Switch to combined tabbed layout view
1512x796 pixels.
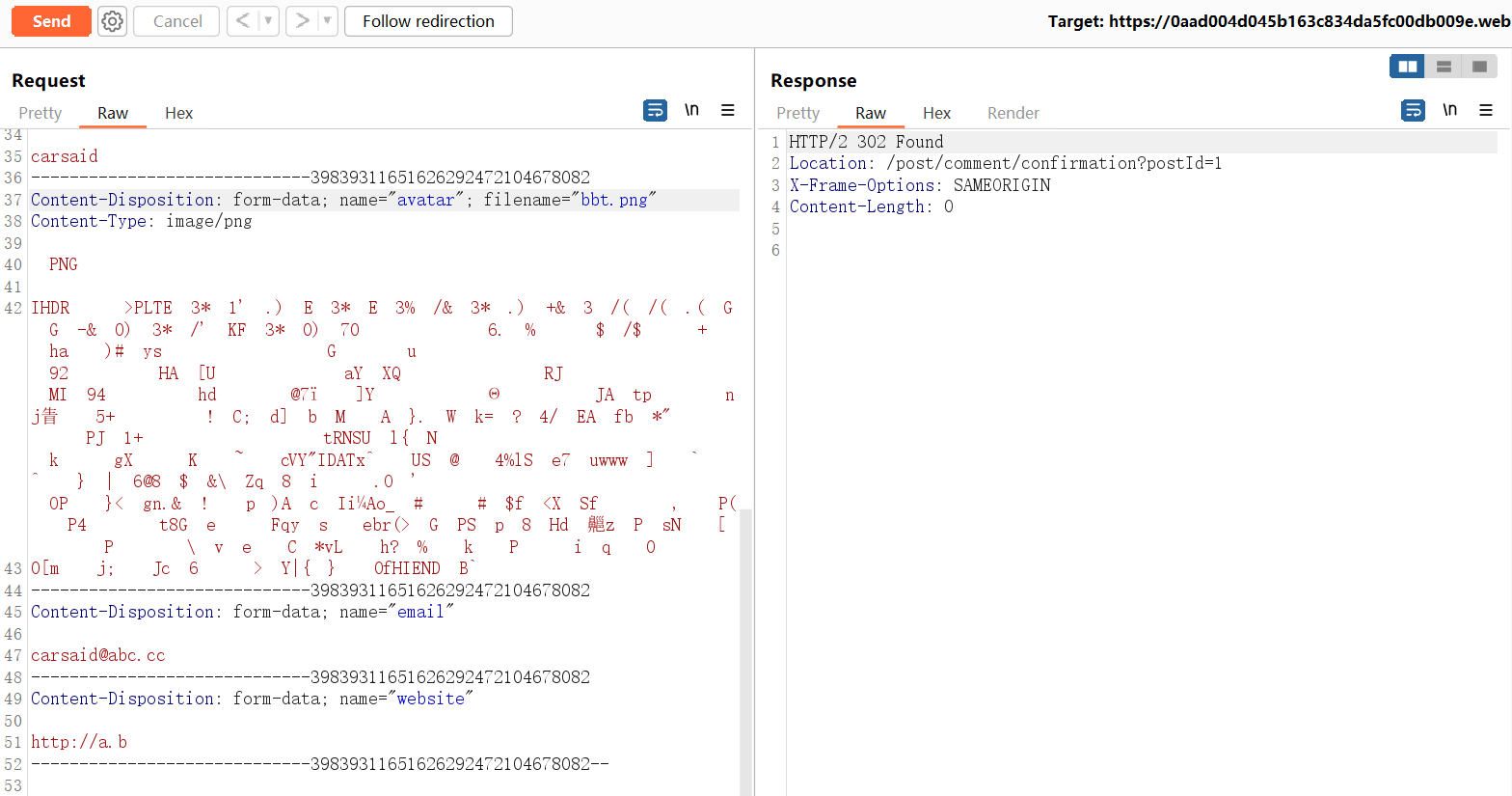point(1479,67)
